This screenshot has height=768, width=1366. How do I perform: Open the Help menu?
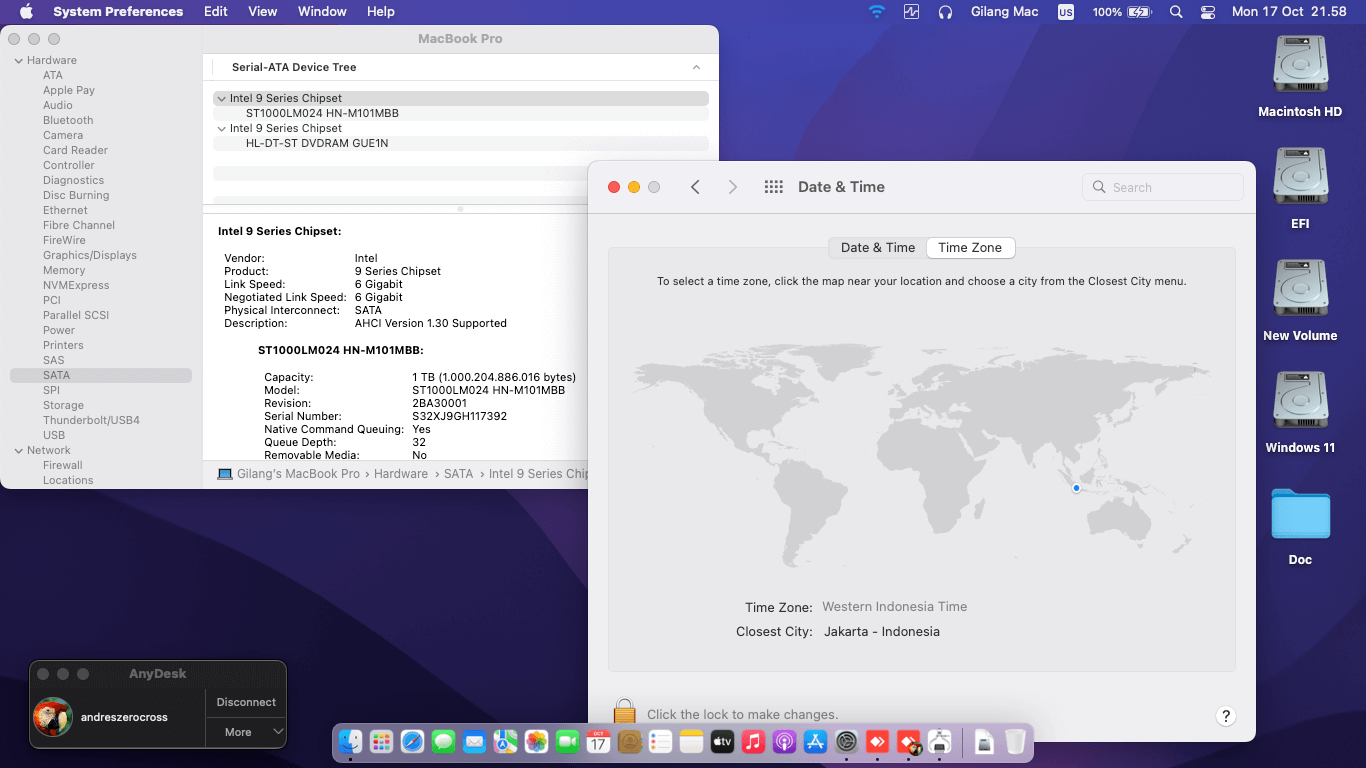[381, 12]
